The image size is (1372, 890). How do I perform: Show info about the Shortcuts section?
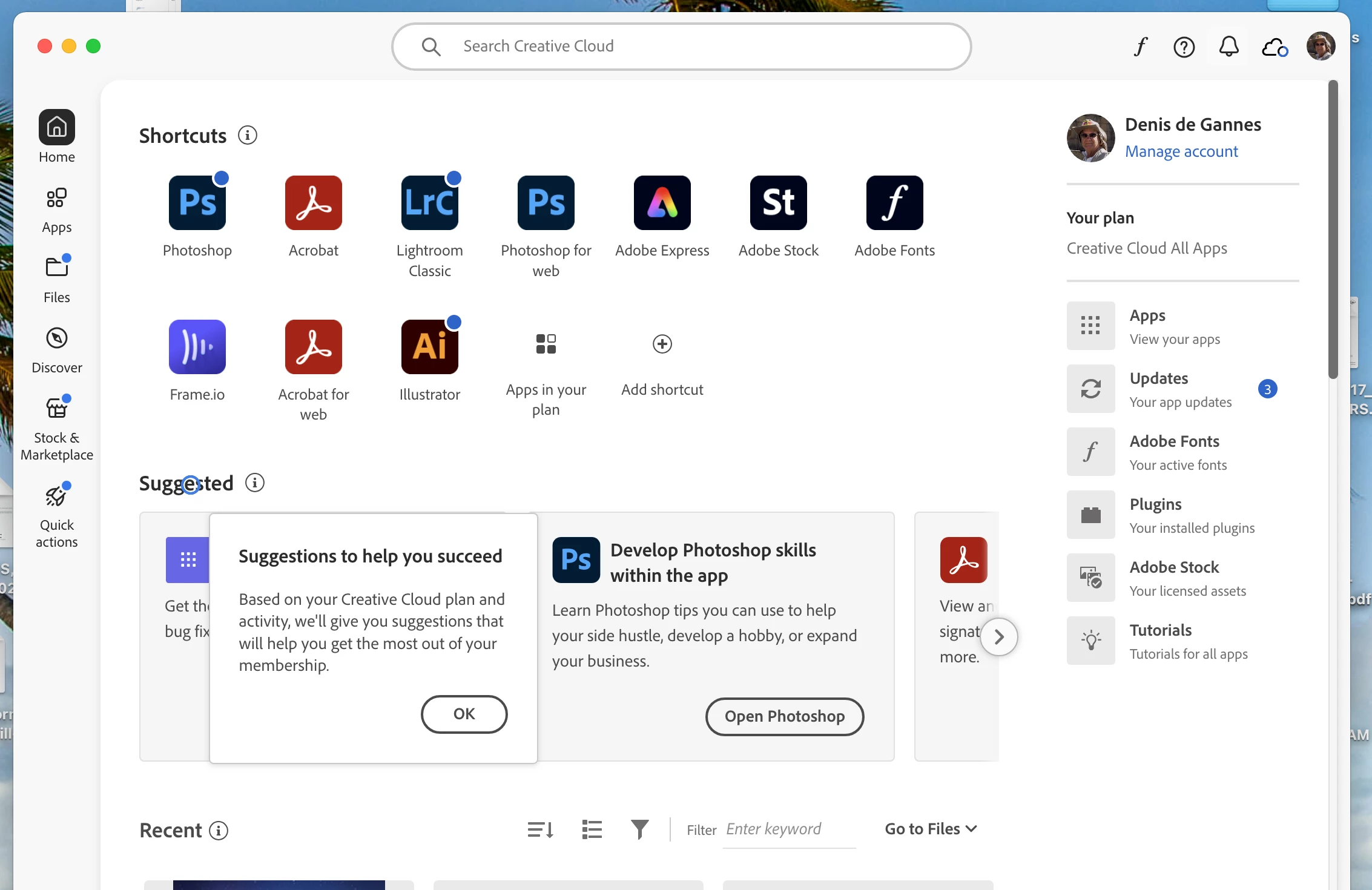[247, 135]
